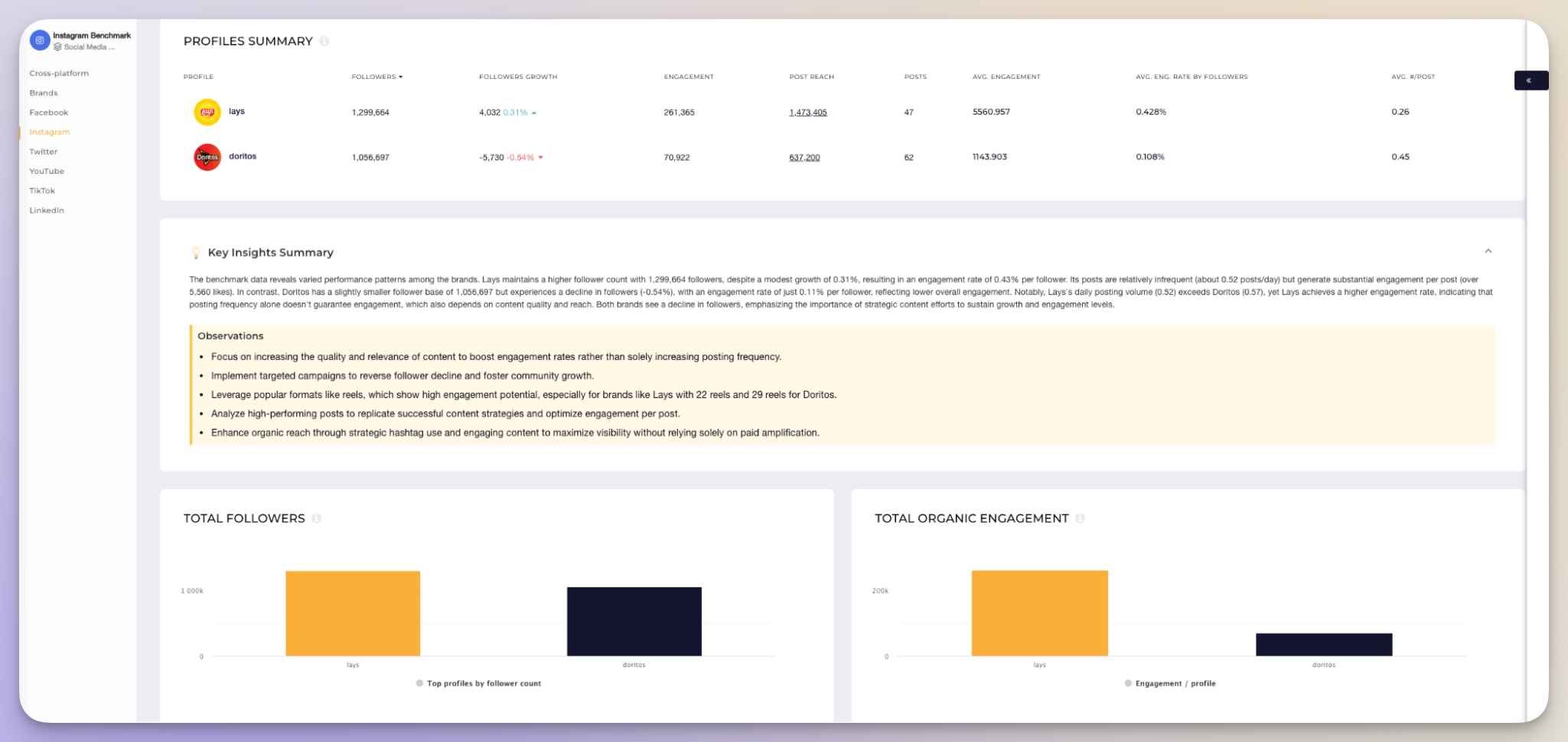Viewport: 1568px width, 742px height.
Task: Click the Avg. Engagement column header
Action: [x=1006, y=77]
